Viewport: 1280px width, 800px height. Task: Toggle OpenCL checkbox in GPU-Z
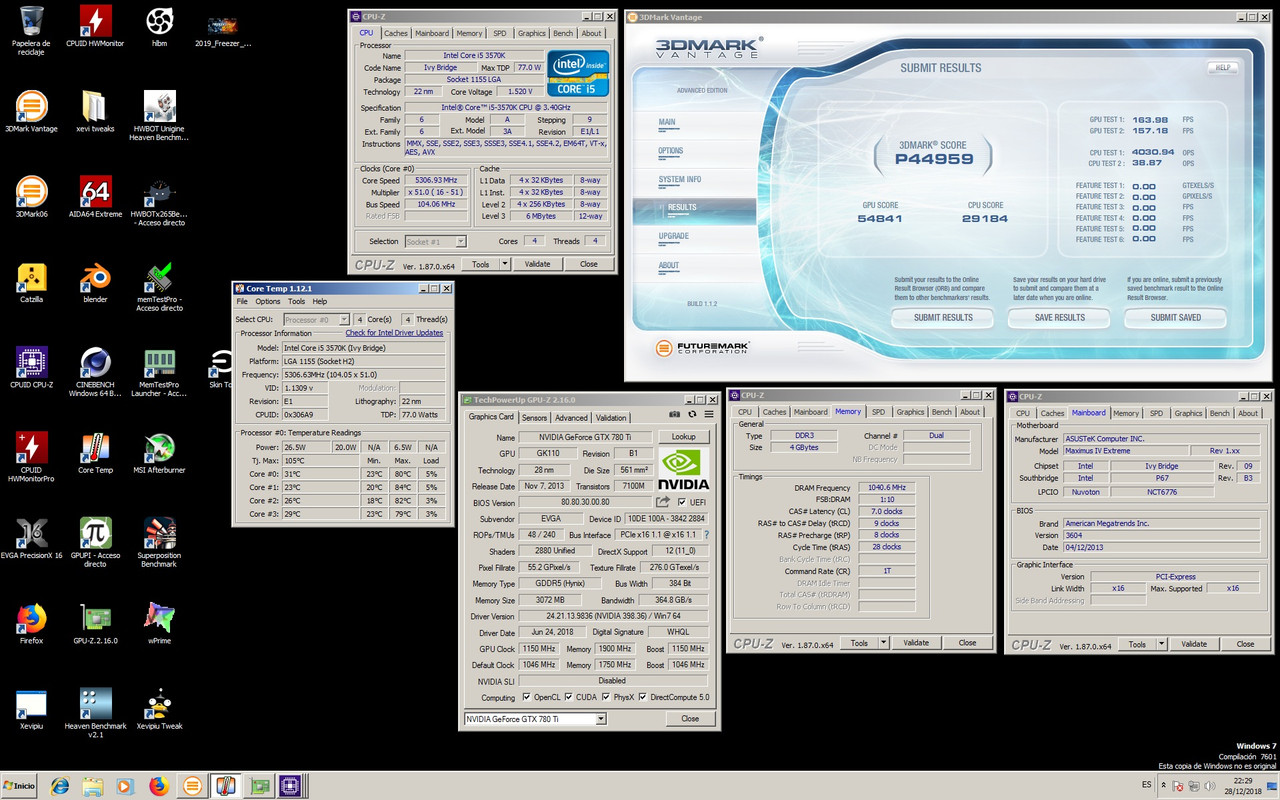(x=525, y=697)
